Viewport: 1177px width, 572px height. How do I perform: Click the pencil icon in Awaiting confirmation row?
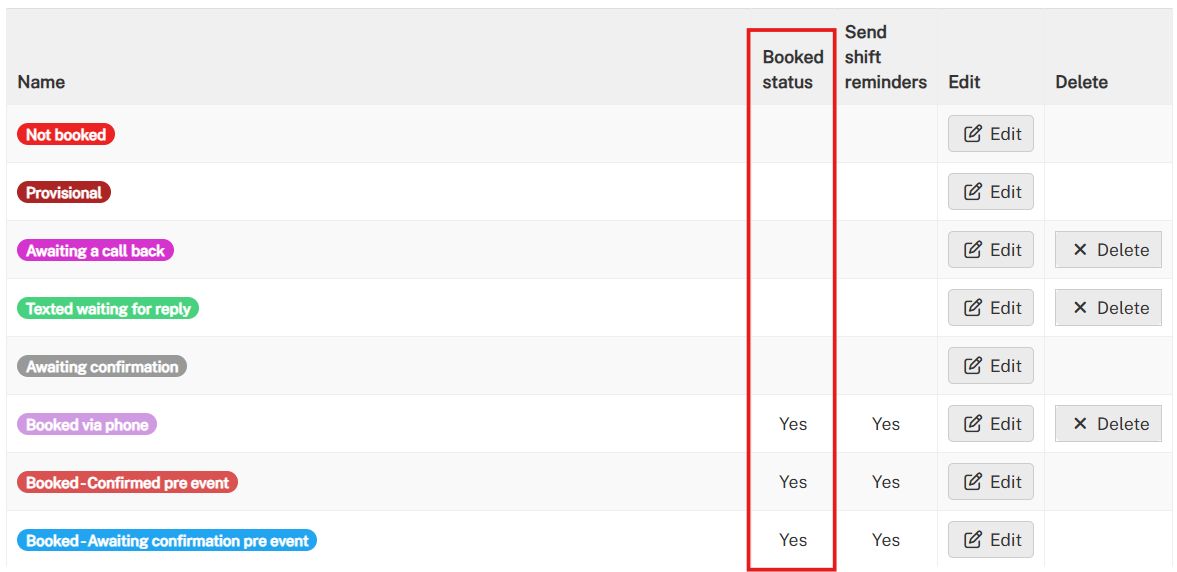pyautogui.click(x=972, y=366)
